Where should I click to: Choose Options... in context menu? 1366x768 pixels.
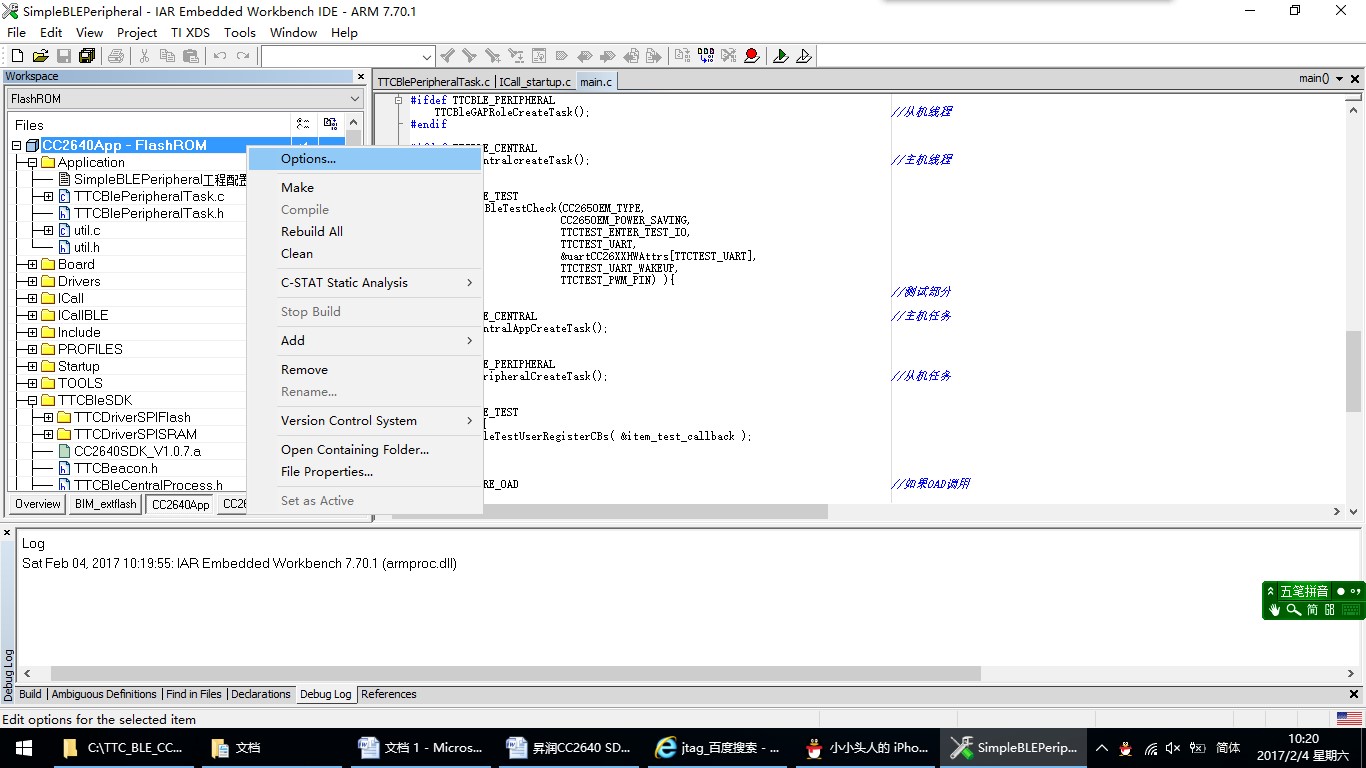pyautogui.click(x=365, y=158)
